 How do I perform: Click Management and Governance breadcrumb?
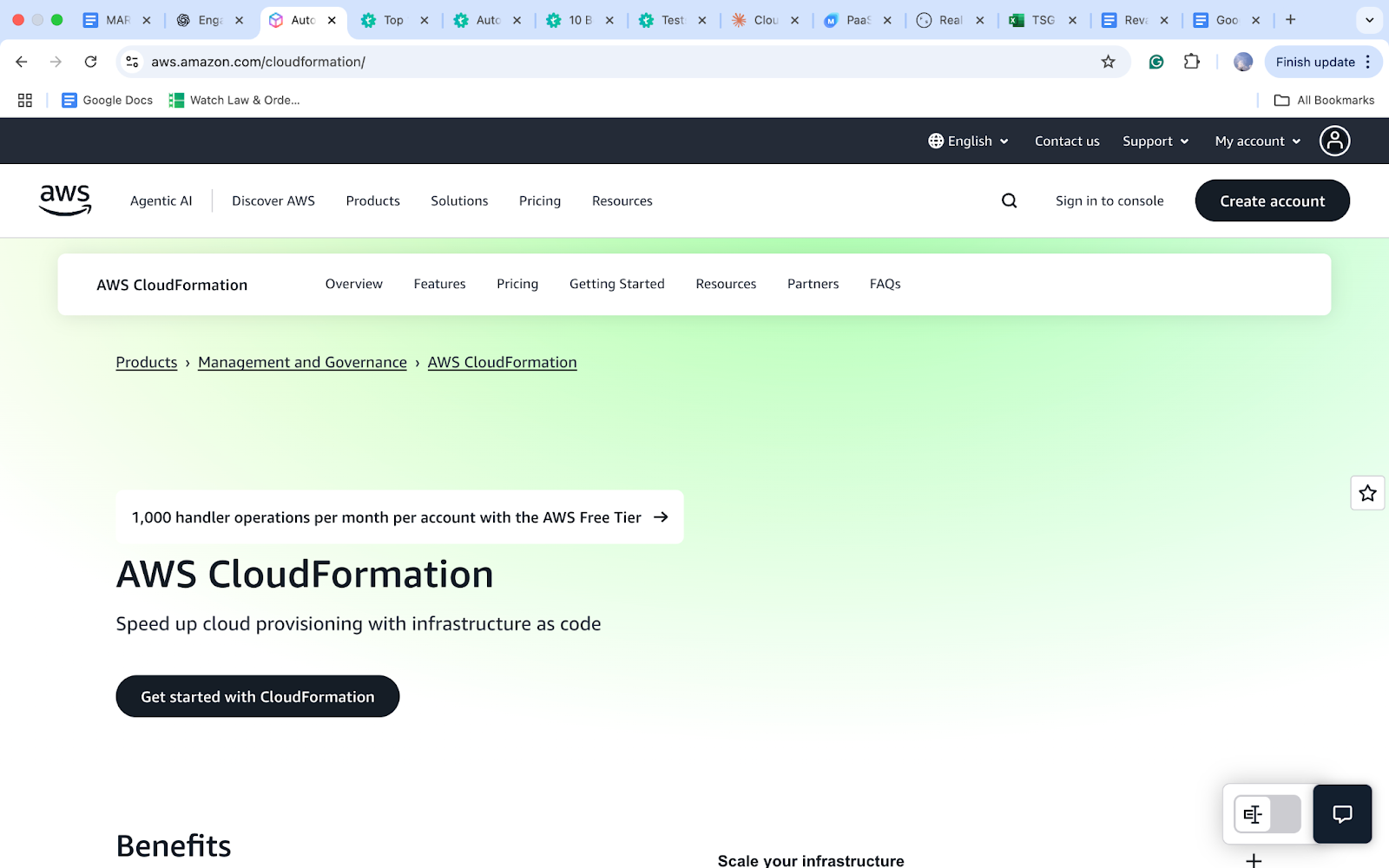(302, 362)
